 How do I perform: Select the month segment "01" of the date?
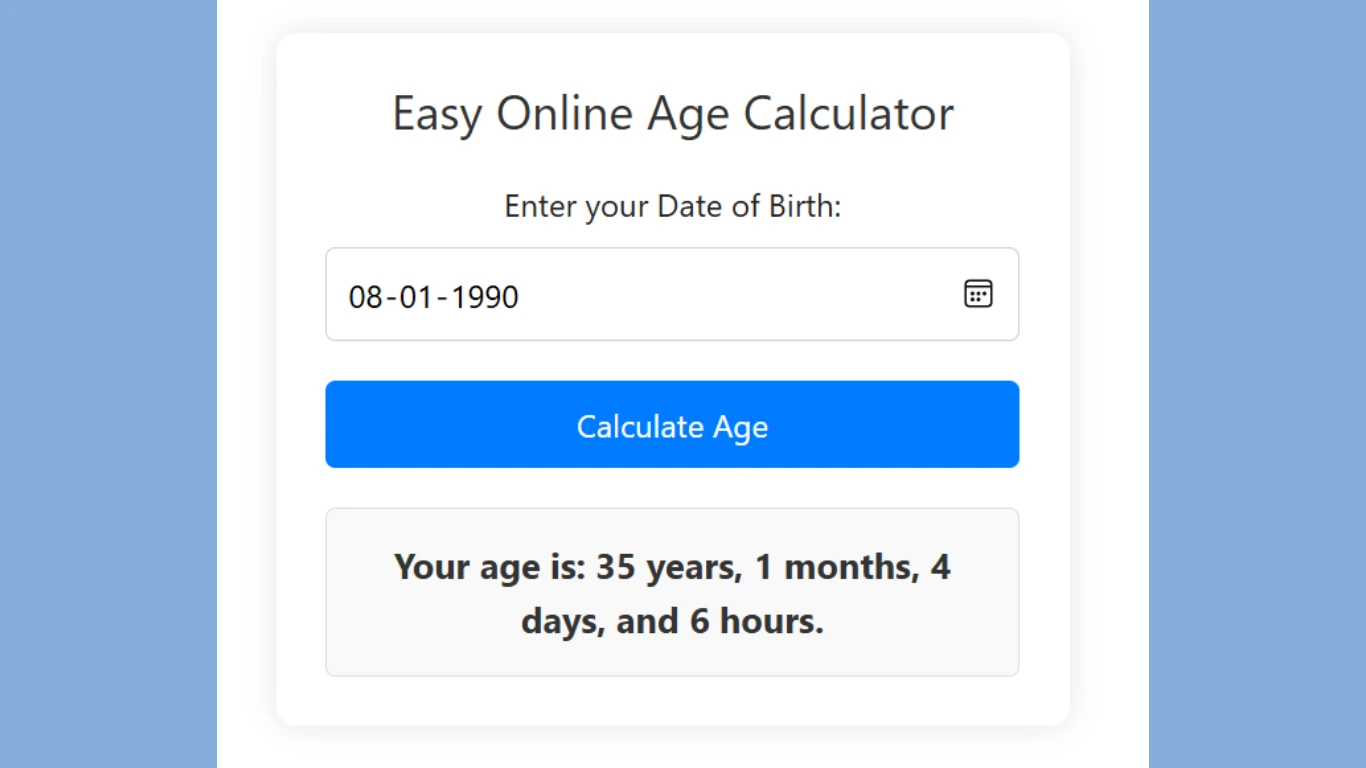click(x=415, y=297)
